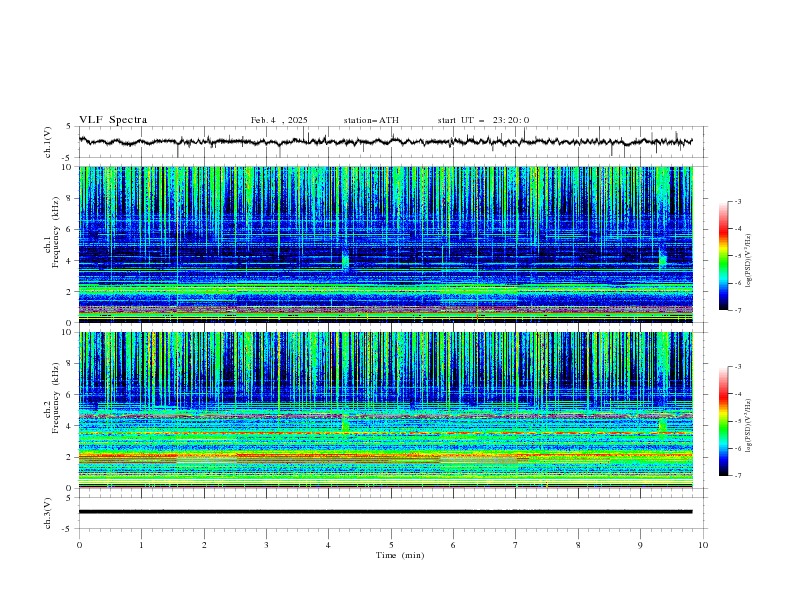Click the "ch.1(V)" waveform axis label
Image resolution: width=792 pixels, height=612 pixels.
pyautogui.click(x=48, y=142)
